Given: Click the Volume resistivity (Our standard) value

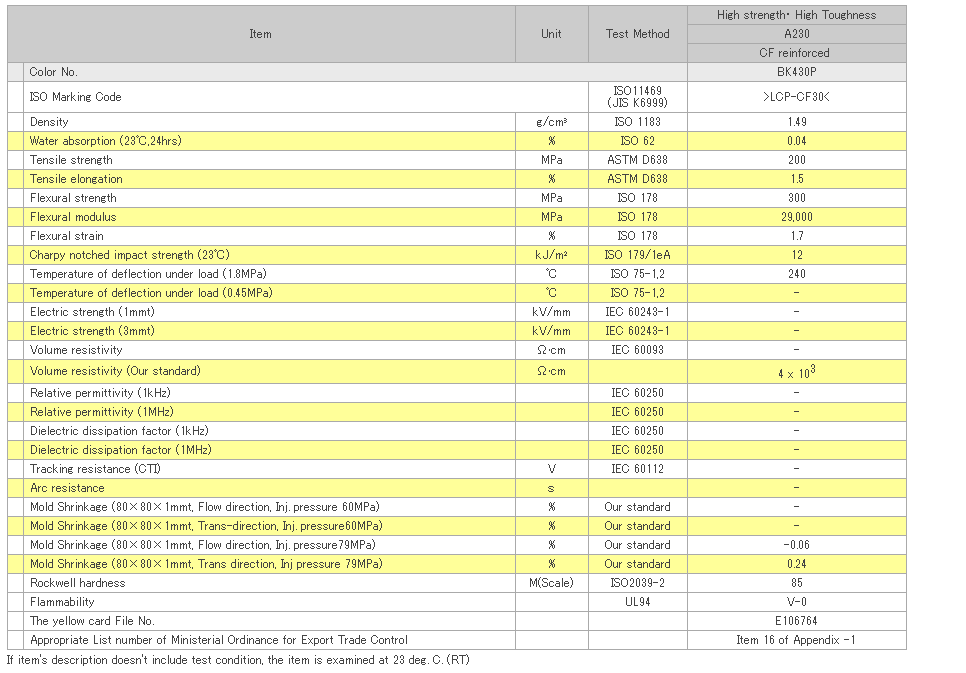Looking at the screenshot, I should (x=796, y=371).
